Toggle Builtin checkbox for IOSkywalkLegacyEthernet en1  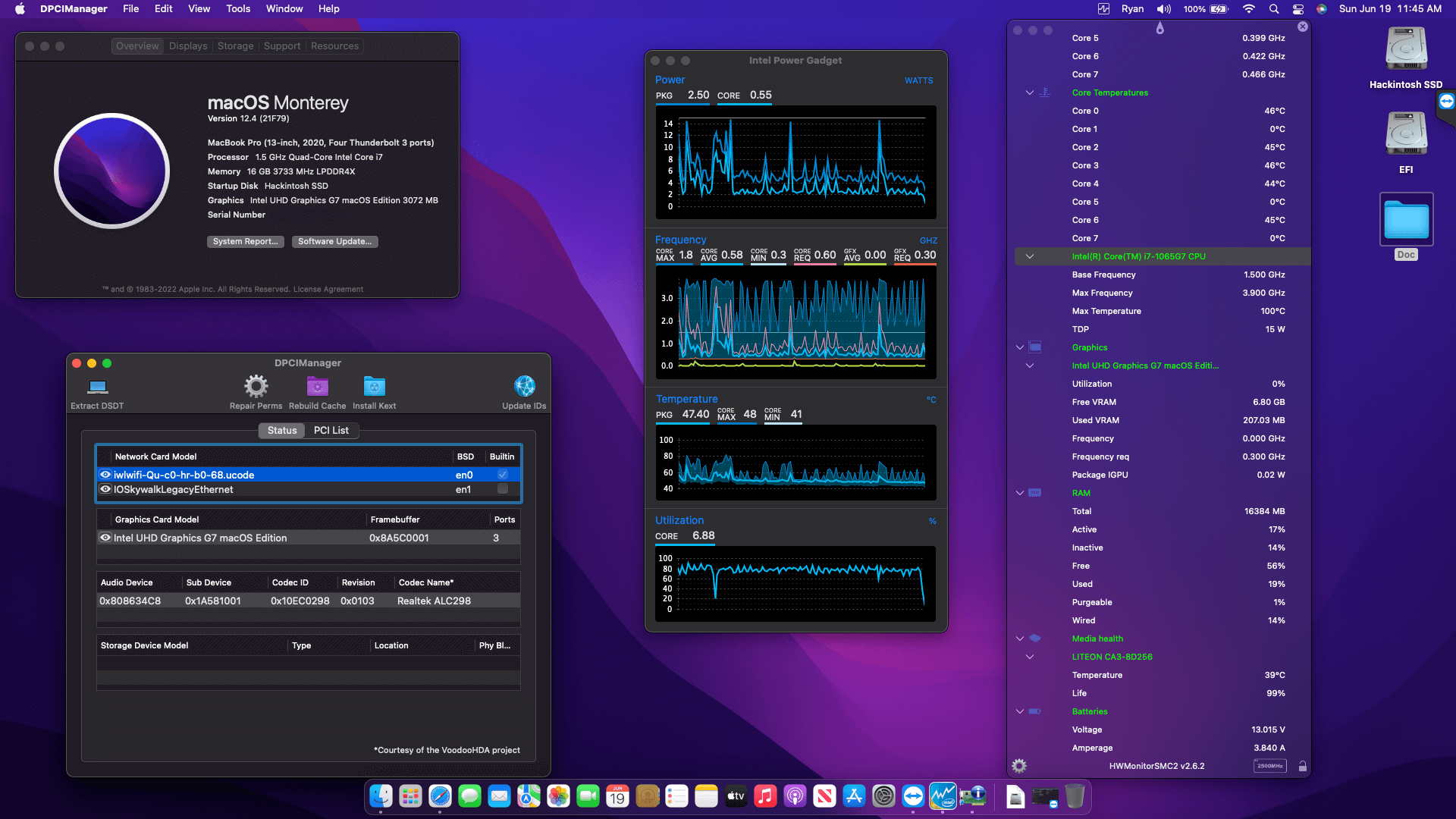click(x=502, y=489)
